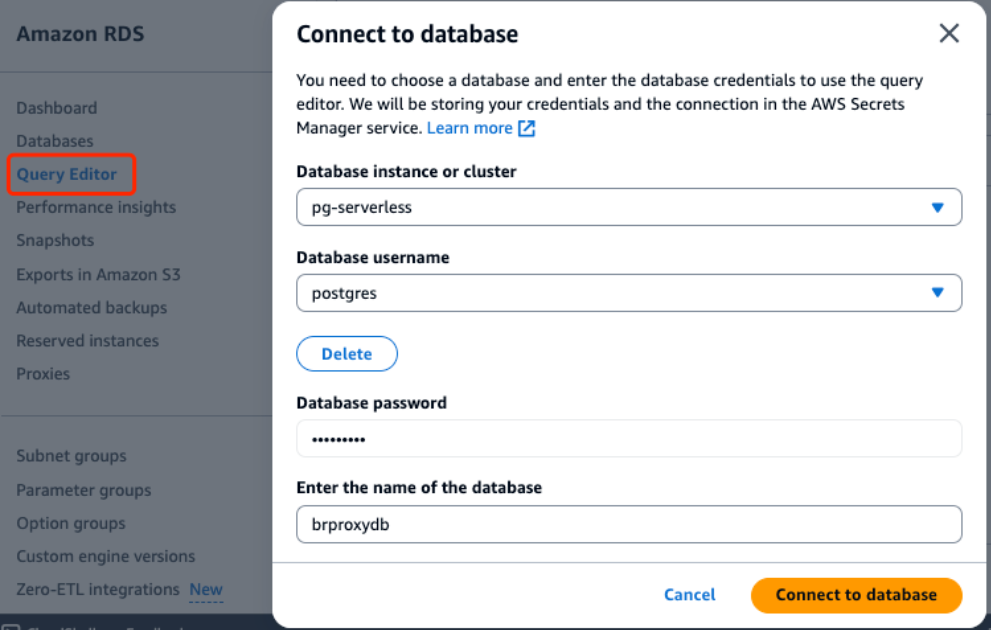Click the external link icon beside Learn more

click(x=527, y=128)
